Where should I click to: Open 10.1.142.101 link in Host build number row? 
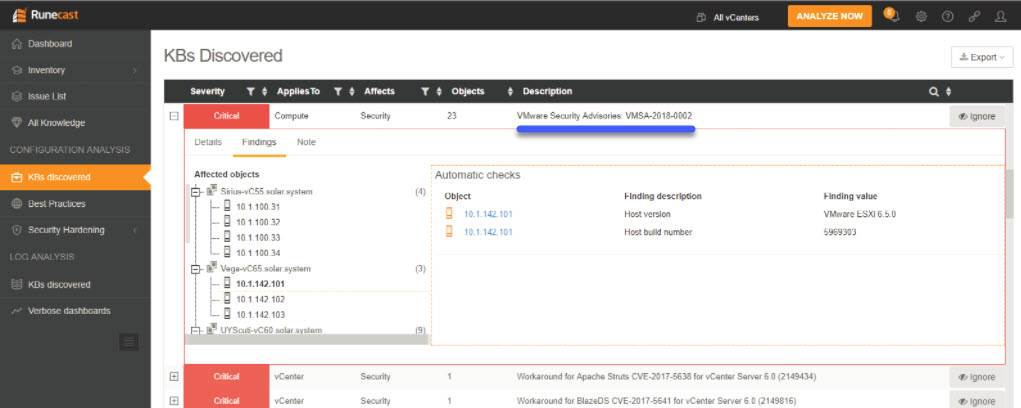[488, 232]
